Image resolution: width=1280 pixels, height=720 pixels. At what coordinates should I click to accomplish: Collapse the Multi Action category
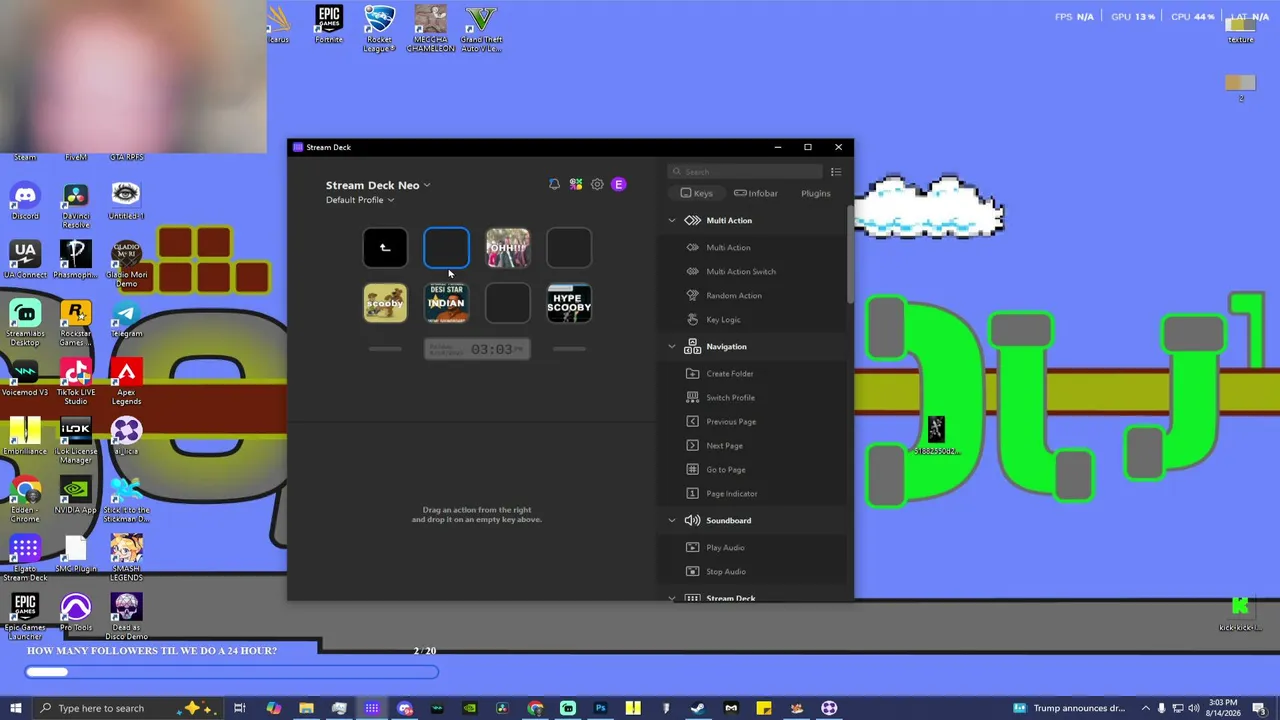(672, 220)
